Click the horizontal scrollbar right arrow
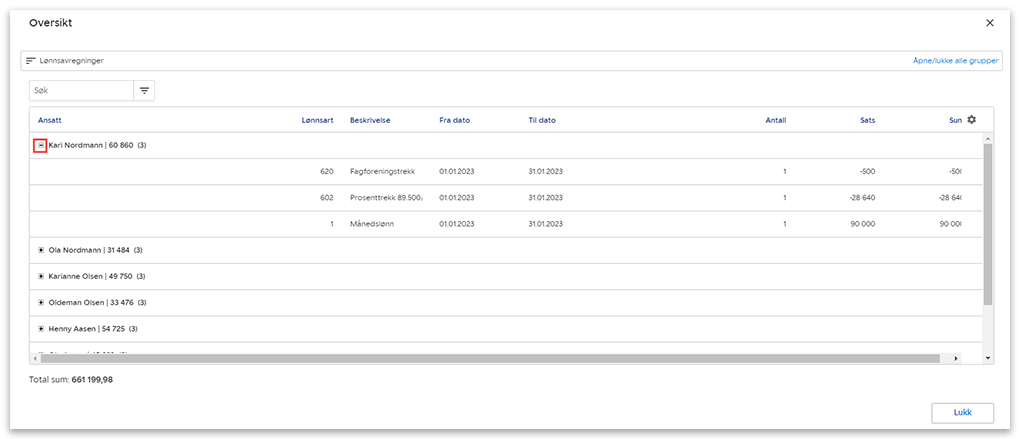 pos(956,358)
